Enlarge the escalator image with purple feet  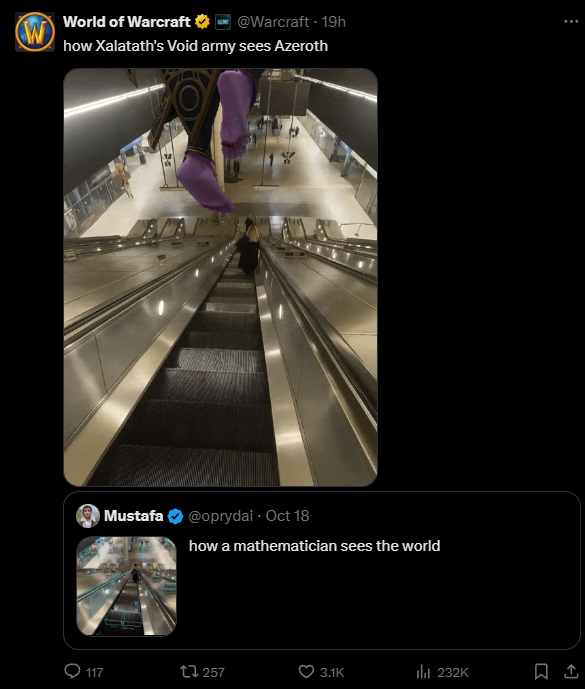coord(221,277)
